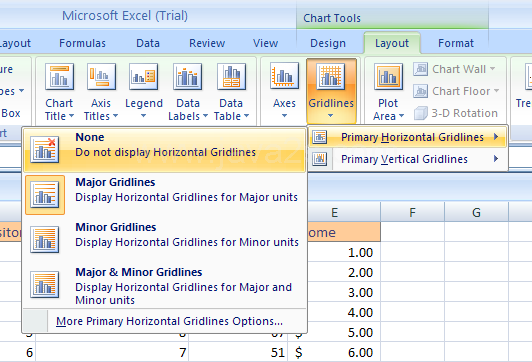Expand Primary Horizontal Gridlines submenu arrow
This screenshot has height=362, width=532.
[496, 137]
